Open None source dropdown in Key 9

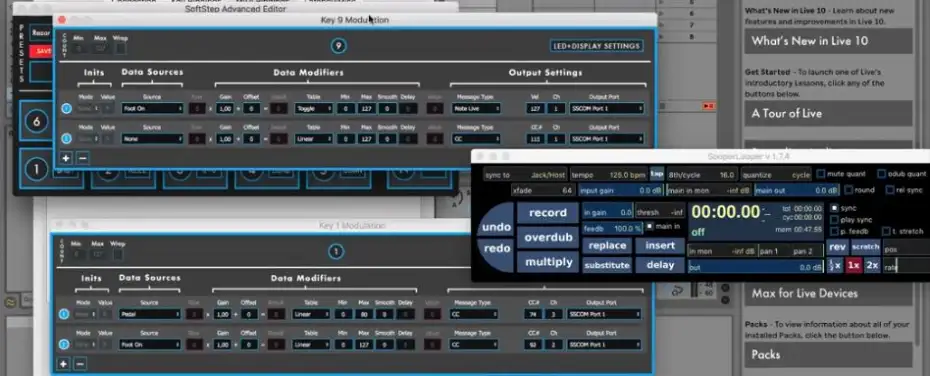coord(152,139)
